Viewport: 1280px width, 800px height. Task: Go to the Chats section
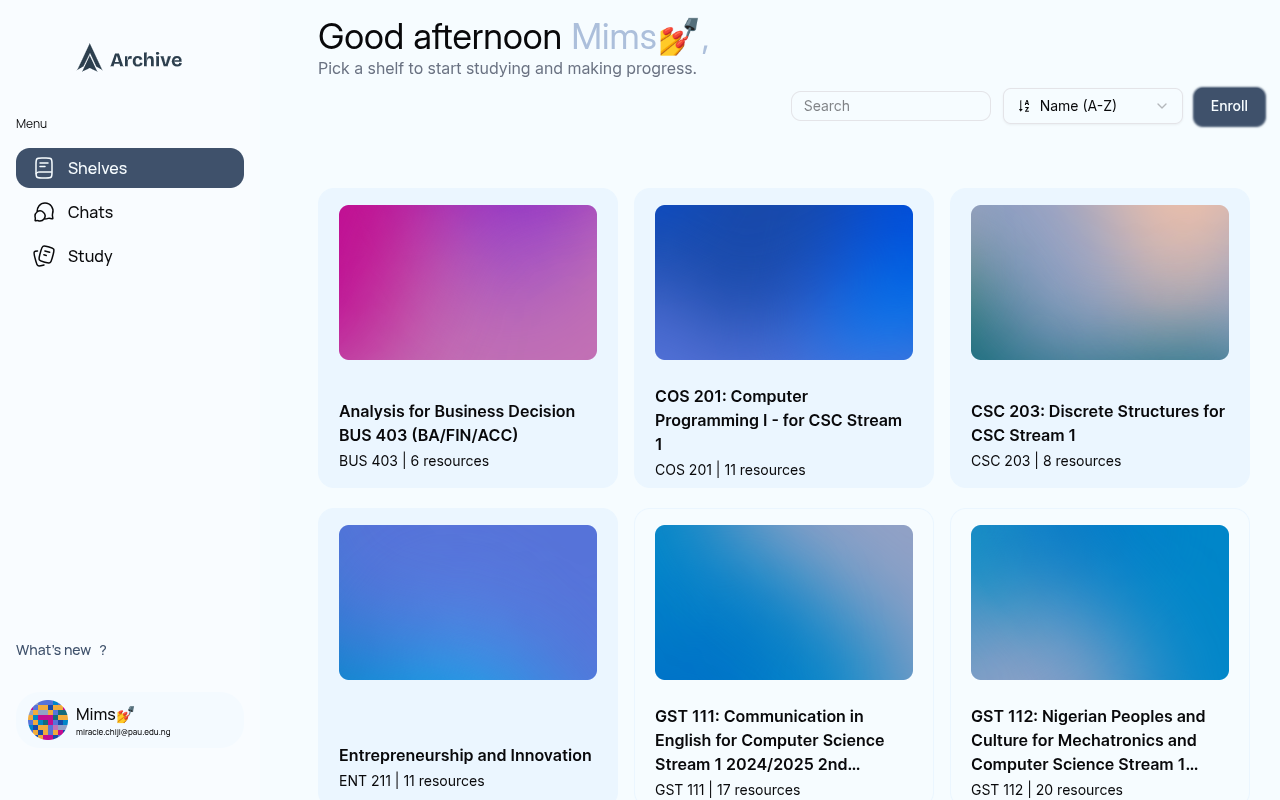pyautogui.click(x=90, y=212)
